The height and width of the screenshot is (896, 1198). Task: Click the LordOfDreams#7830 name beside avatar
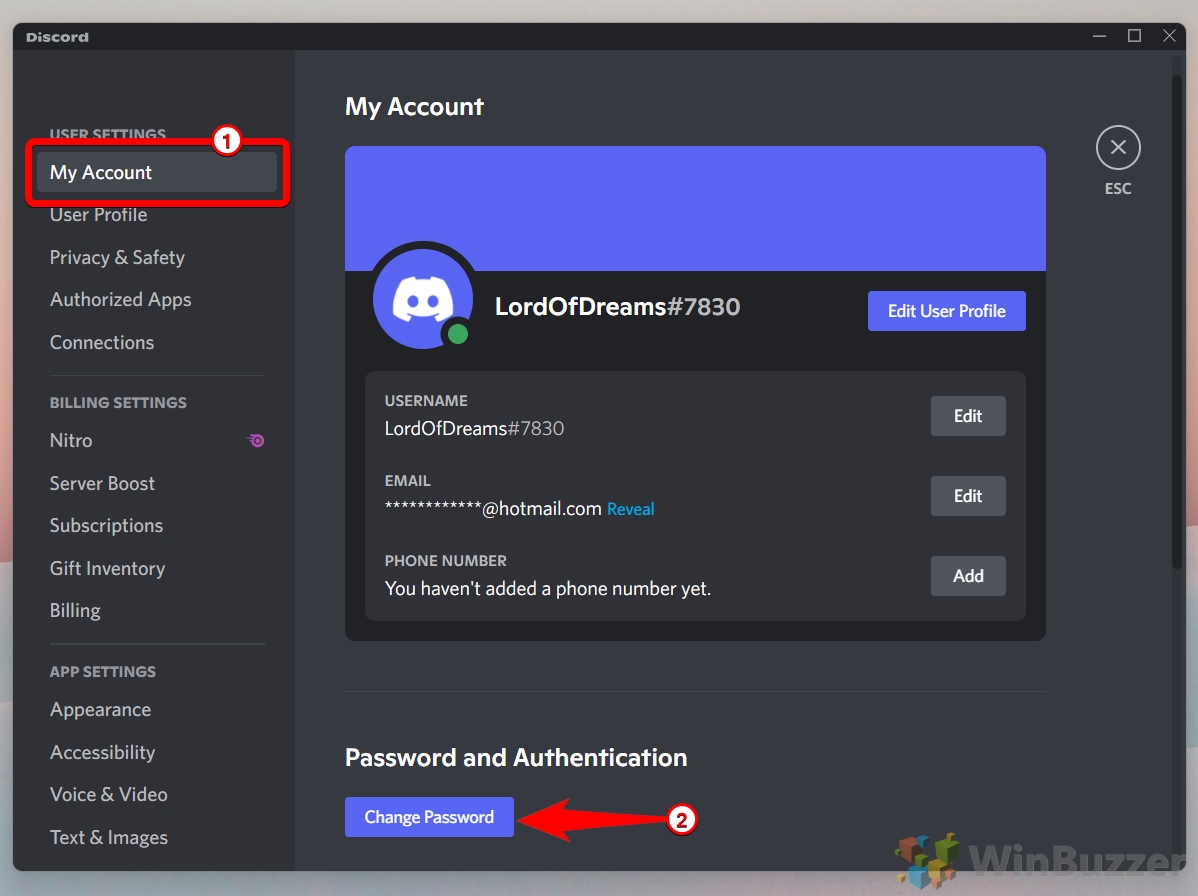point(617,307)
